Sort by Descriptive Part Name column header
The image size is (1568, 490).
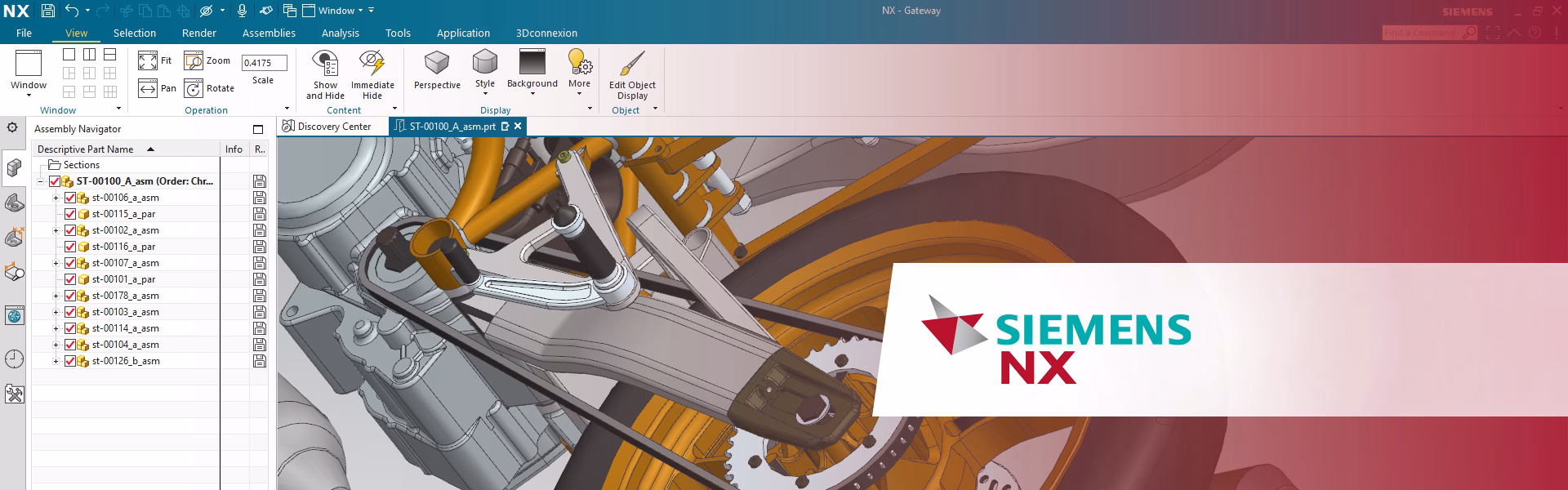point(86,149)
